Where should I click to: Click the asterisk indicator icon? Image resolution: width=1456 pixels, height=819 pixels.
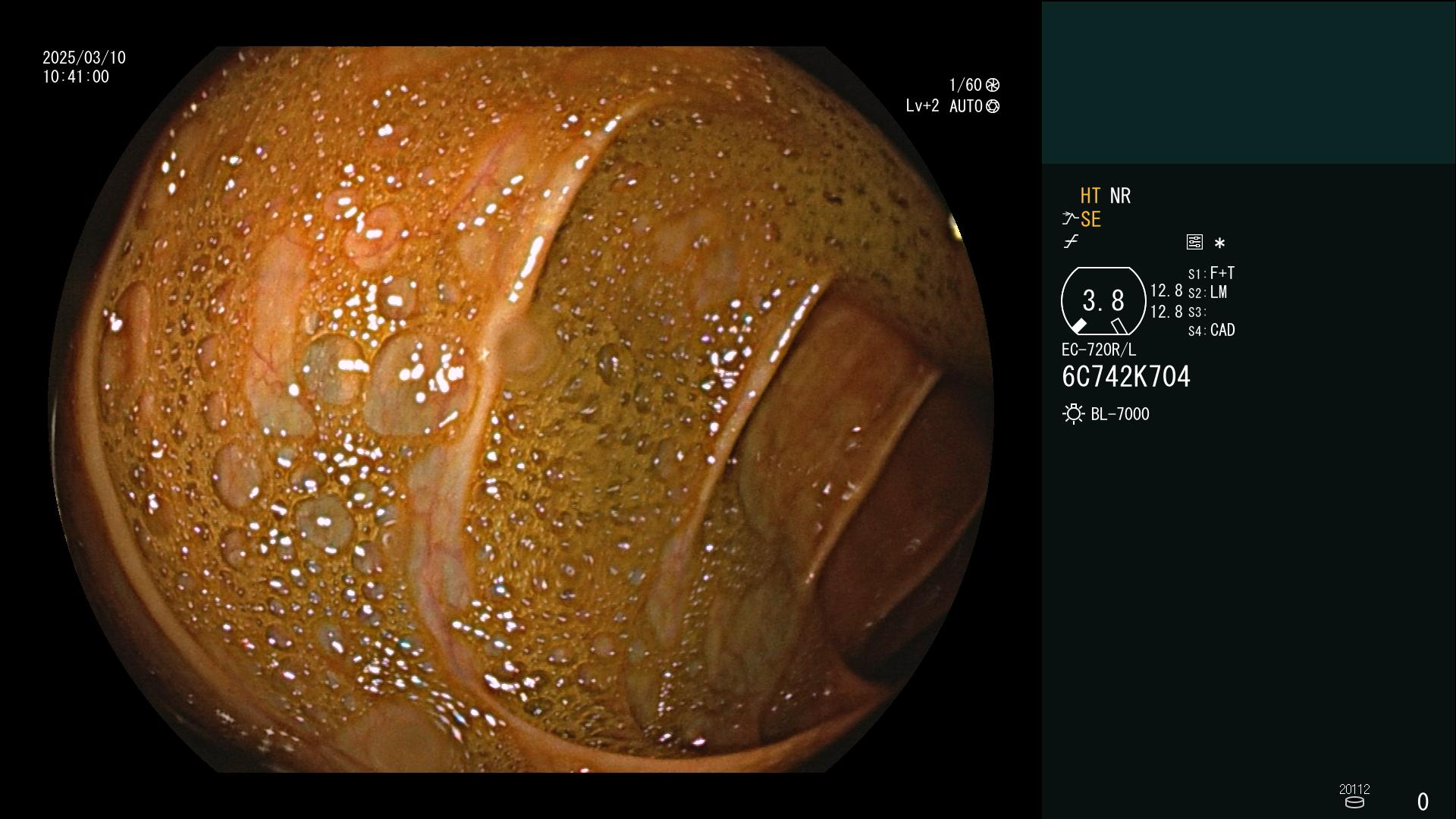pyautogui.click(x=1219, y=243)
